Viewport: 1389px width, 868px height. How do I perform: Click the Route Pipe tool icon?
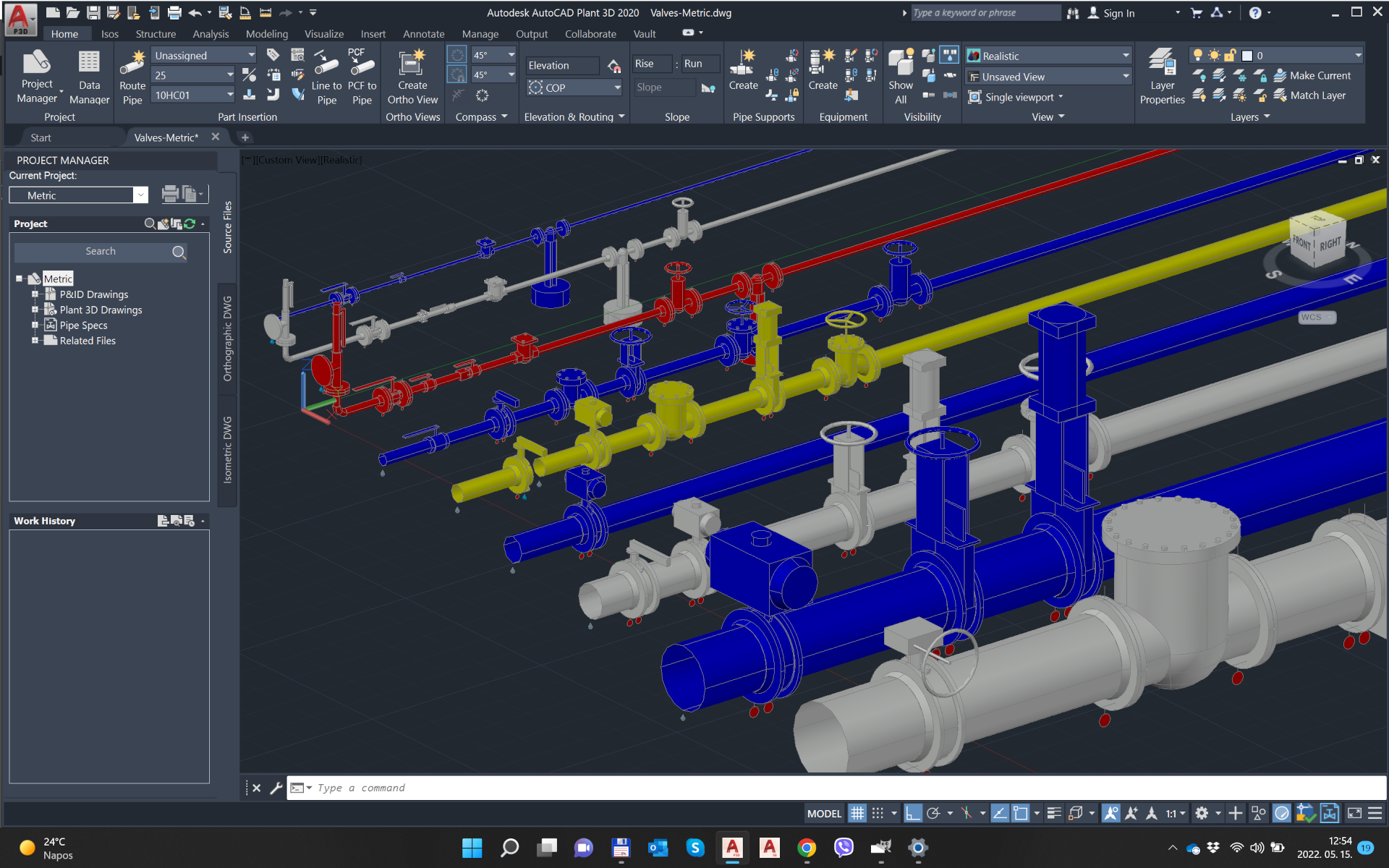tap(132, 64)
